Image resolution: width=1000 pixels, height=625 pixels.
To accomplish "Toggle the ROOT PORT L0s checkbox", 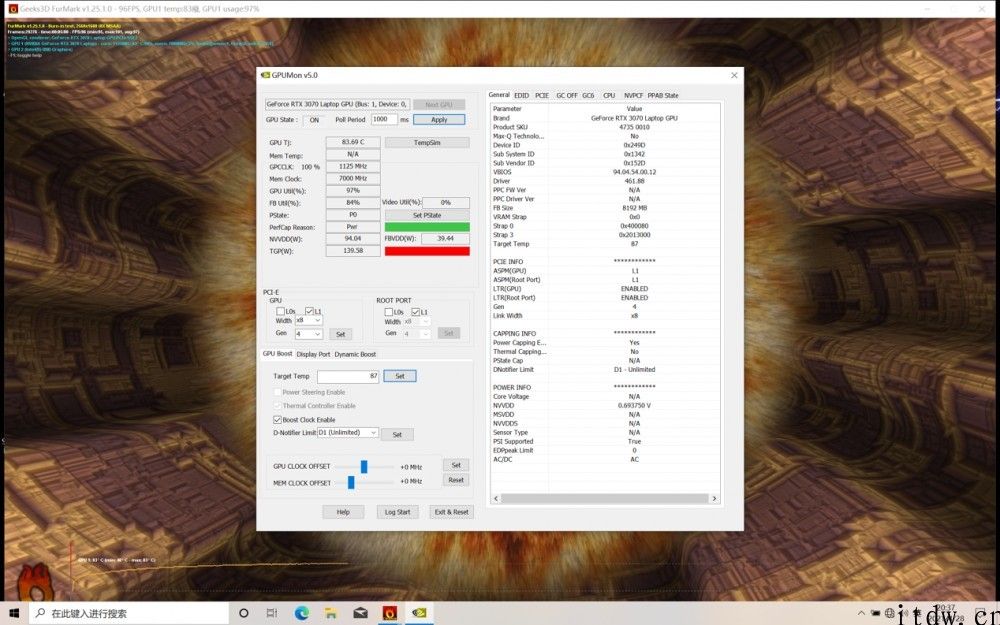I will click(x=388, y=312).
